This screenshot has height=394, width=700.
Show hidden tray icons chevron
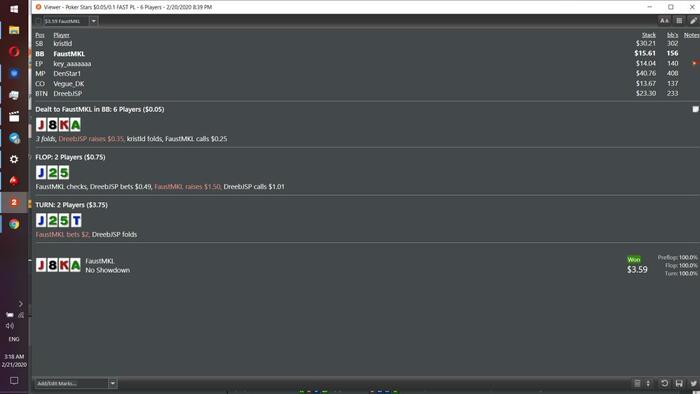(x=21, y=304)
